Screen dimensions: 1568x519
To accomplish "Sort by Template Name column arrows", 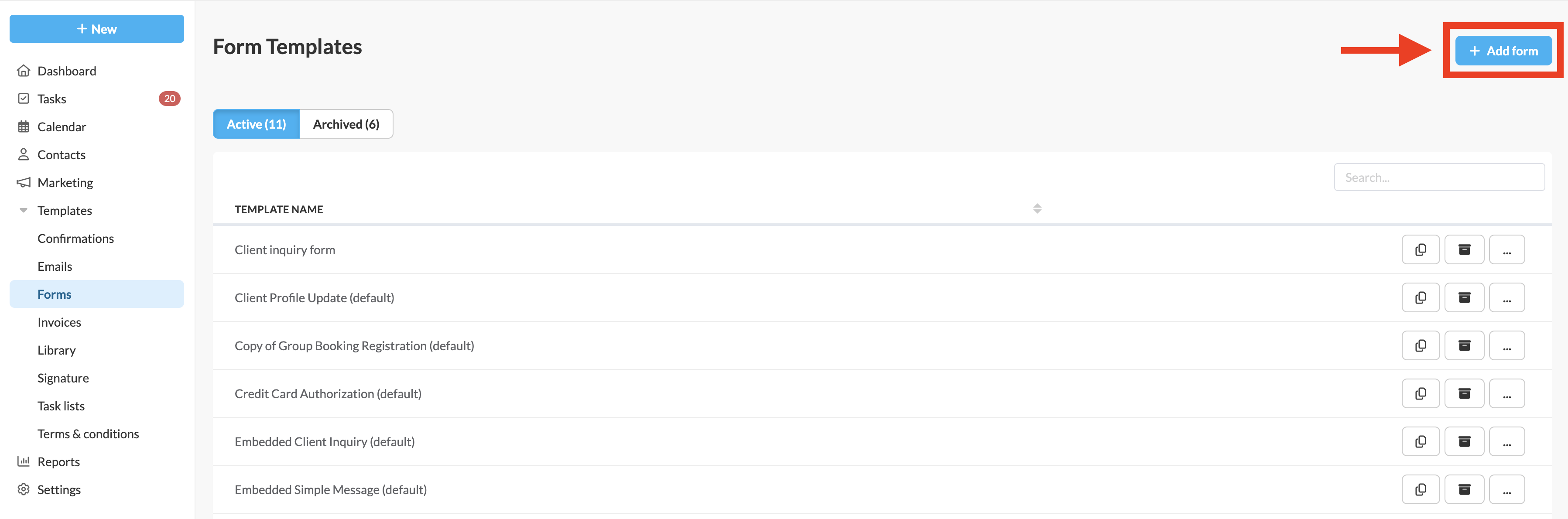I will click(1037, 209).
